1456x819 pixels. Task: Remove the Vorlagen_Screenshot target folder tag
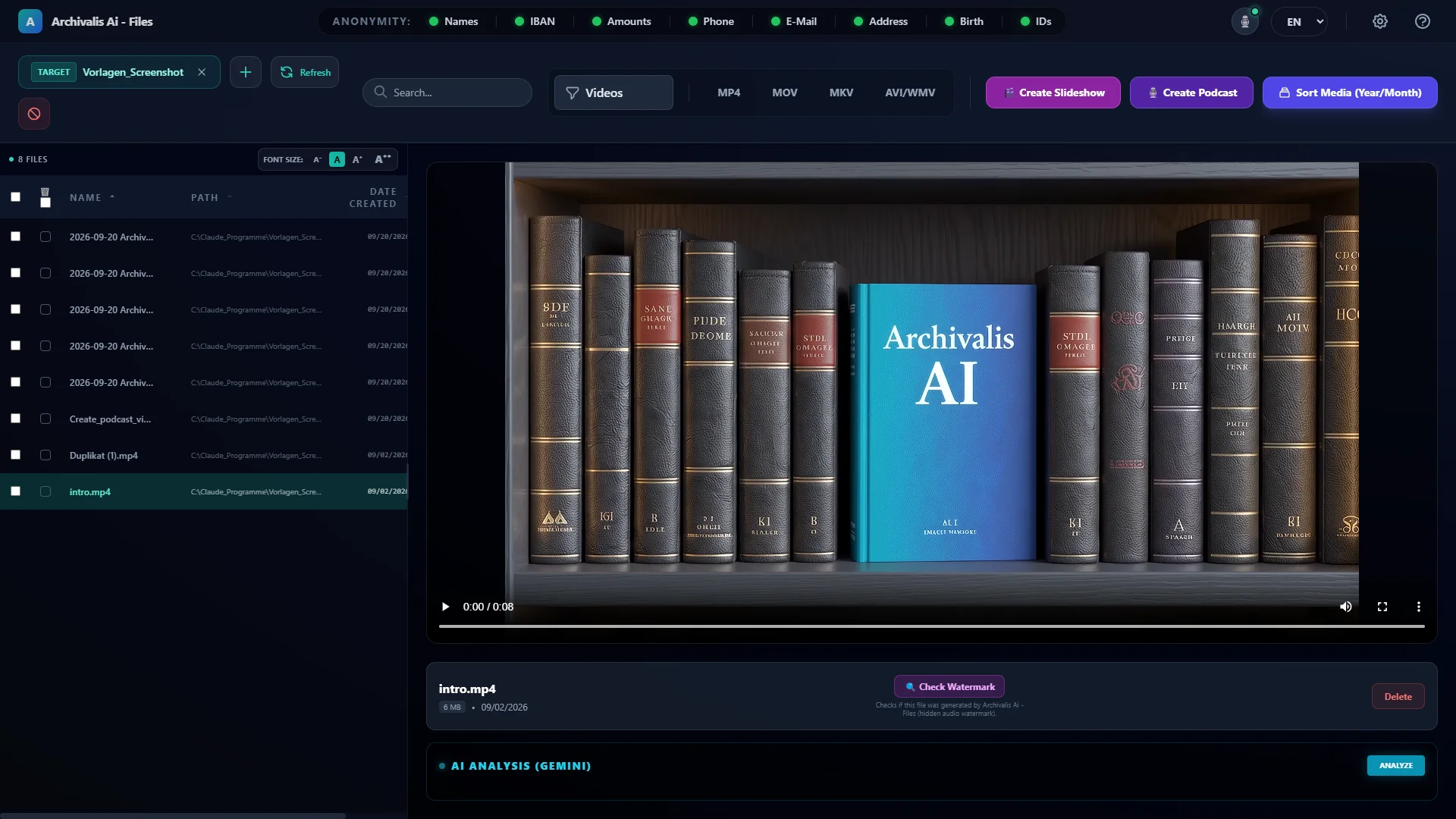pos(202,72)
